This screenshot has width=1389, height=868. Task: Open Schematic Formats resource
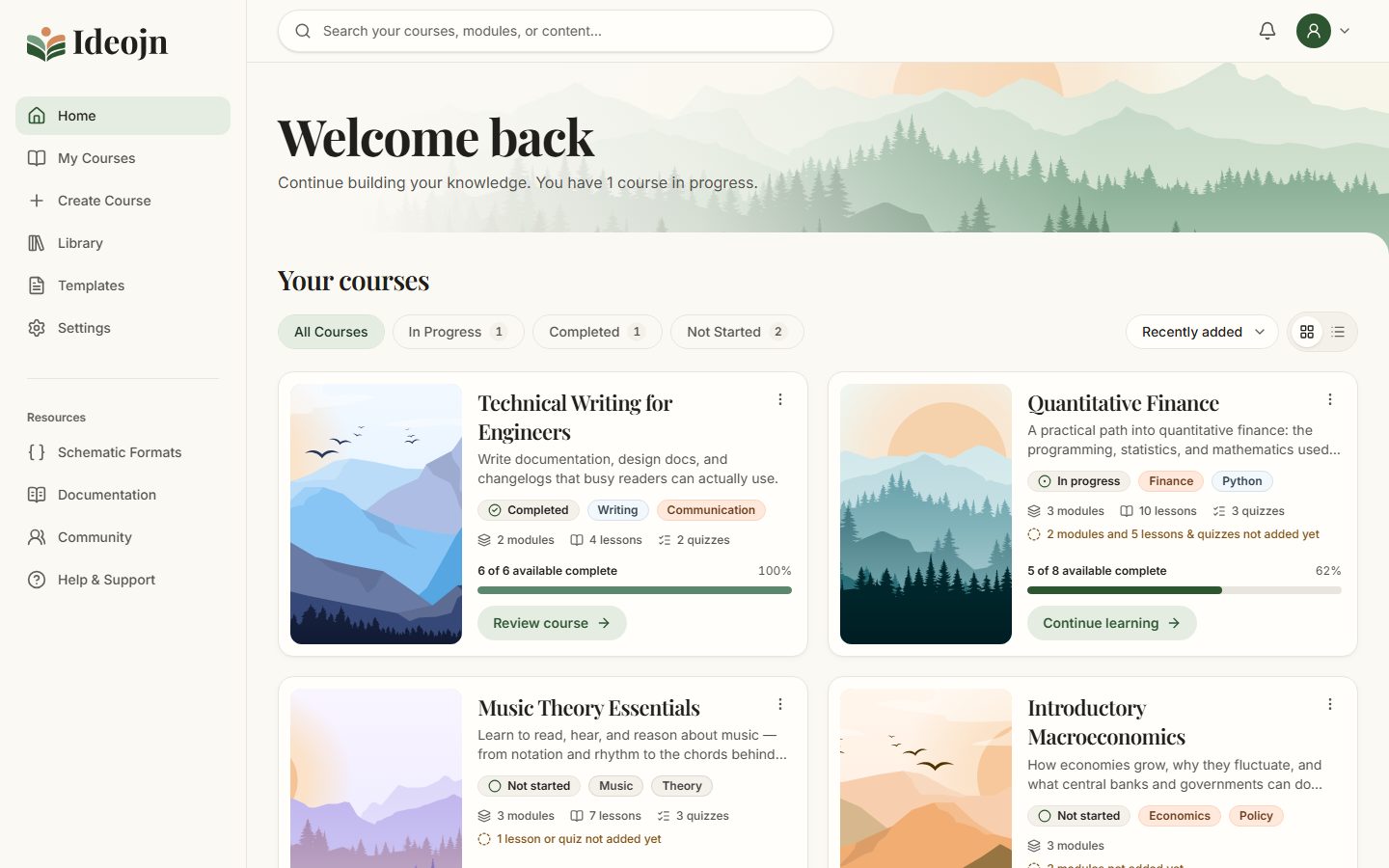click(123, 452)
